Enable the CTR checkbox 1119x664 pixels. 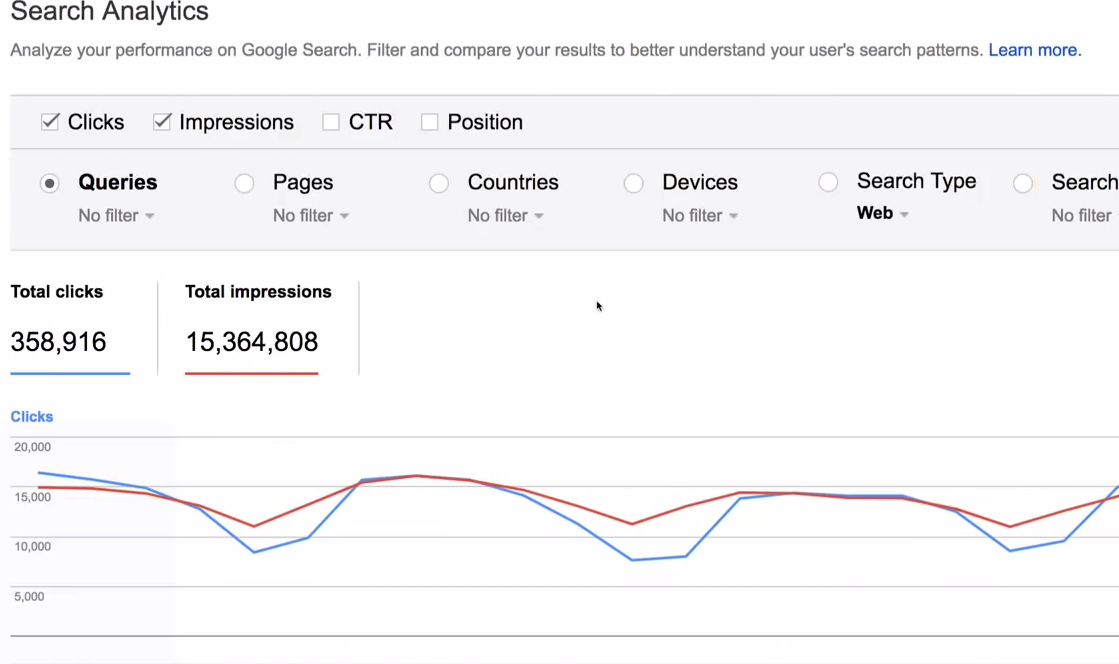tap(331, 122)
